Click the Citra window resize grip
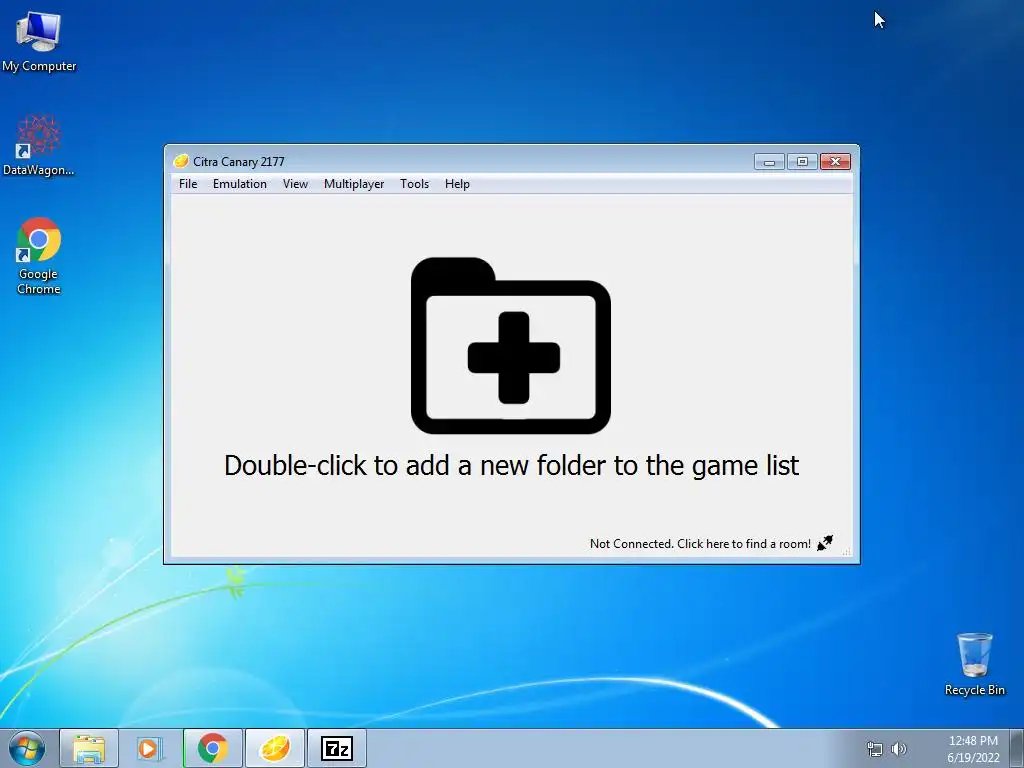 847,552
